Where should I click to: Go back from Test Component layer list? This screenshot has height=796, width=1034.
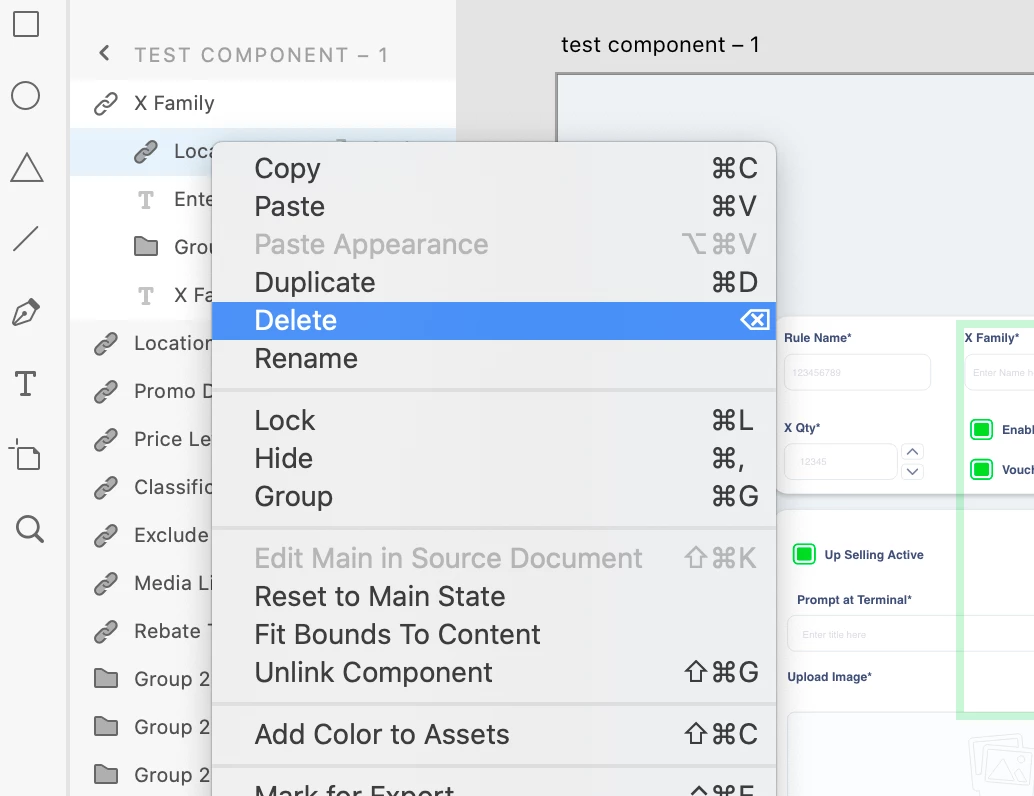104,53
